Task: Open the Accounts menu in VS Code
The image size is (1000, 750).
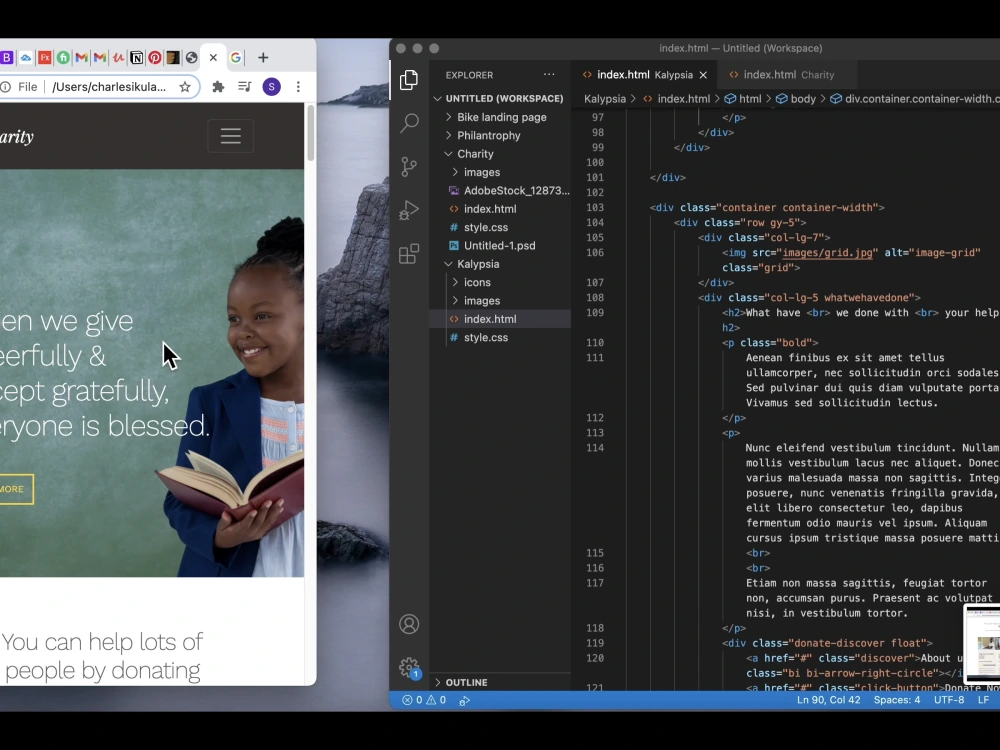Action: (409, 624)
